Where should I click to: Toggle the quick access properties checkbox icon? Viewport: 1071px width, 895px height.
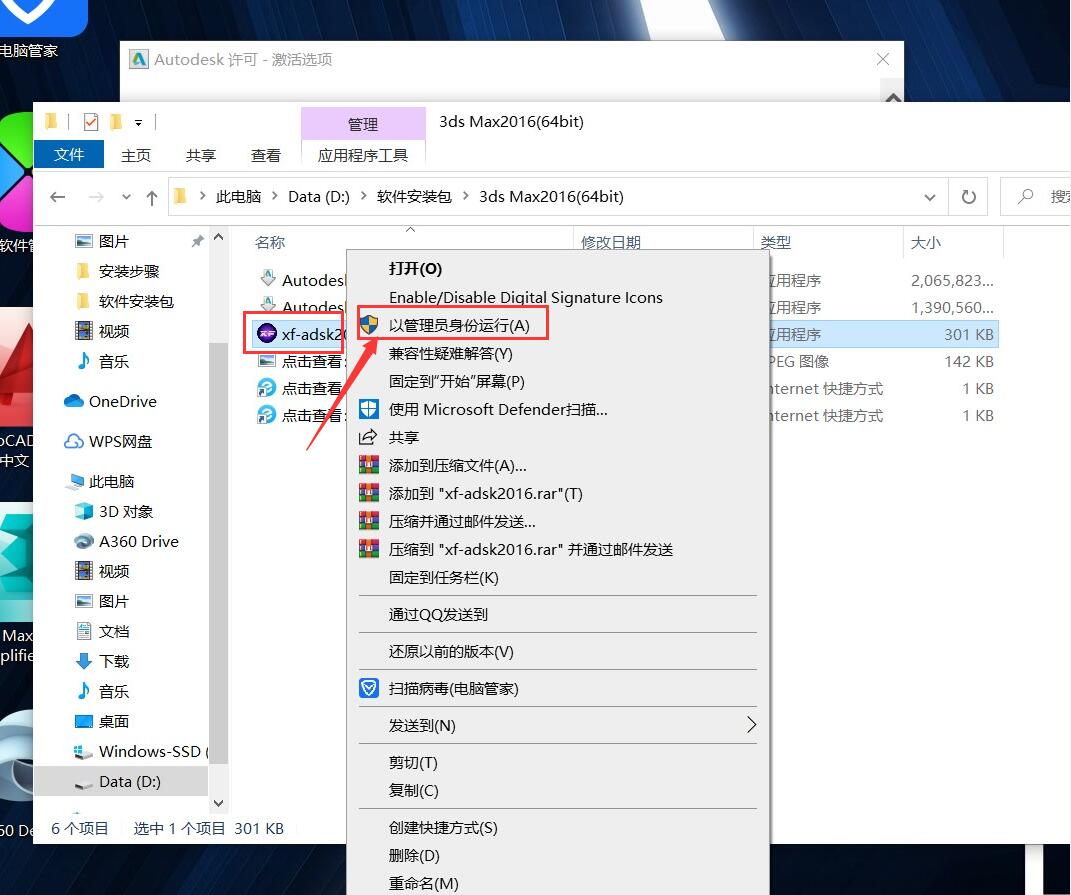(x=91, y=122)
